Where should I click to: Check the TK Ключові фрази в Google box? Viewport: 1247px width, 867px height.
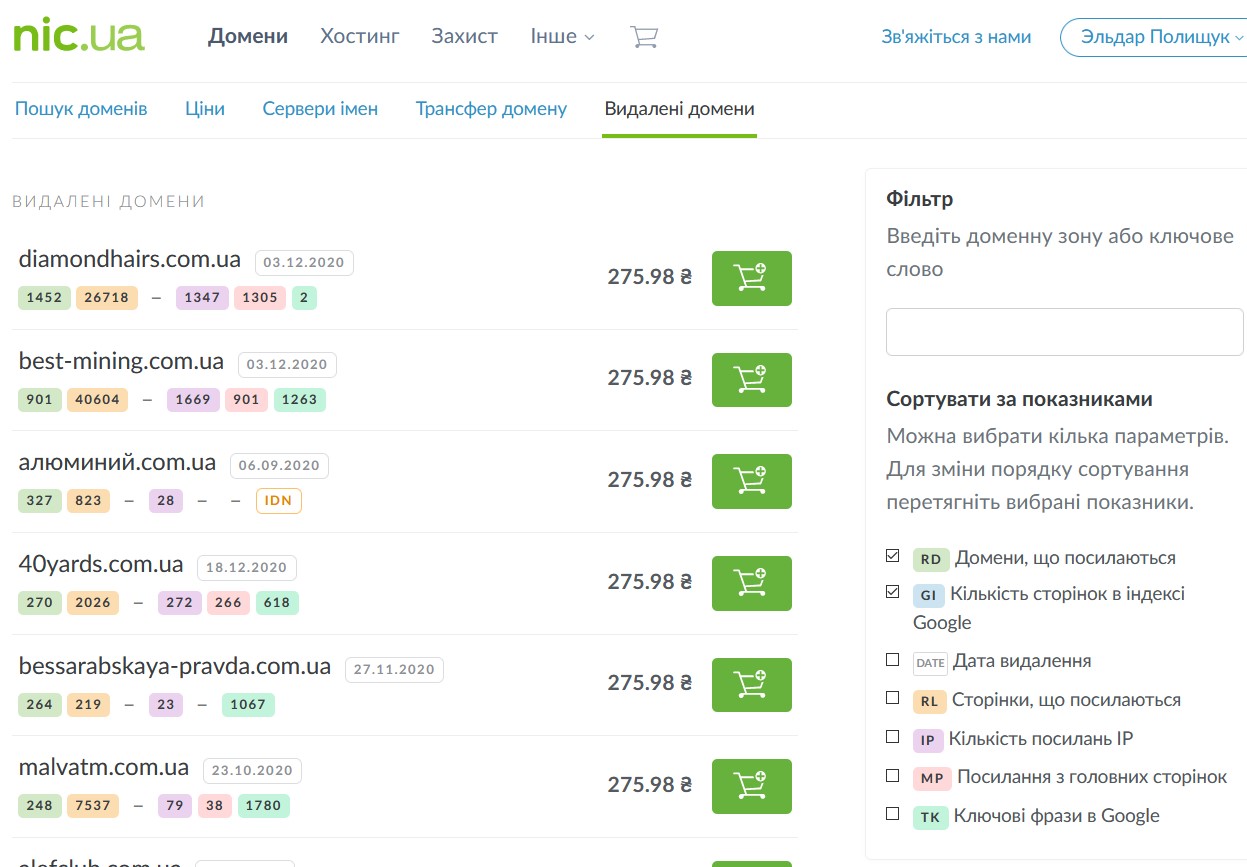[893, 814]
